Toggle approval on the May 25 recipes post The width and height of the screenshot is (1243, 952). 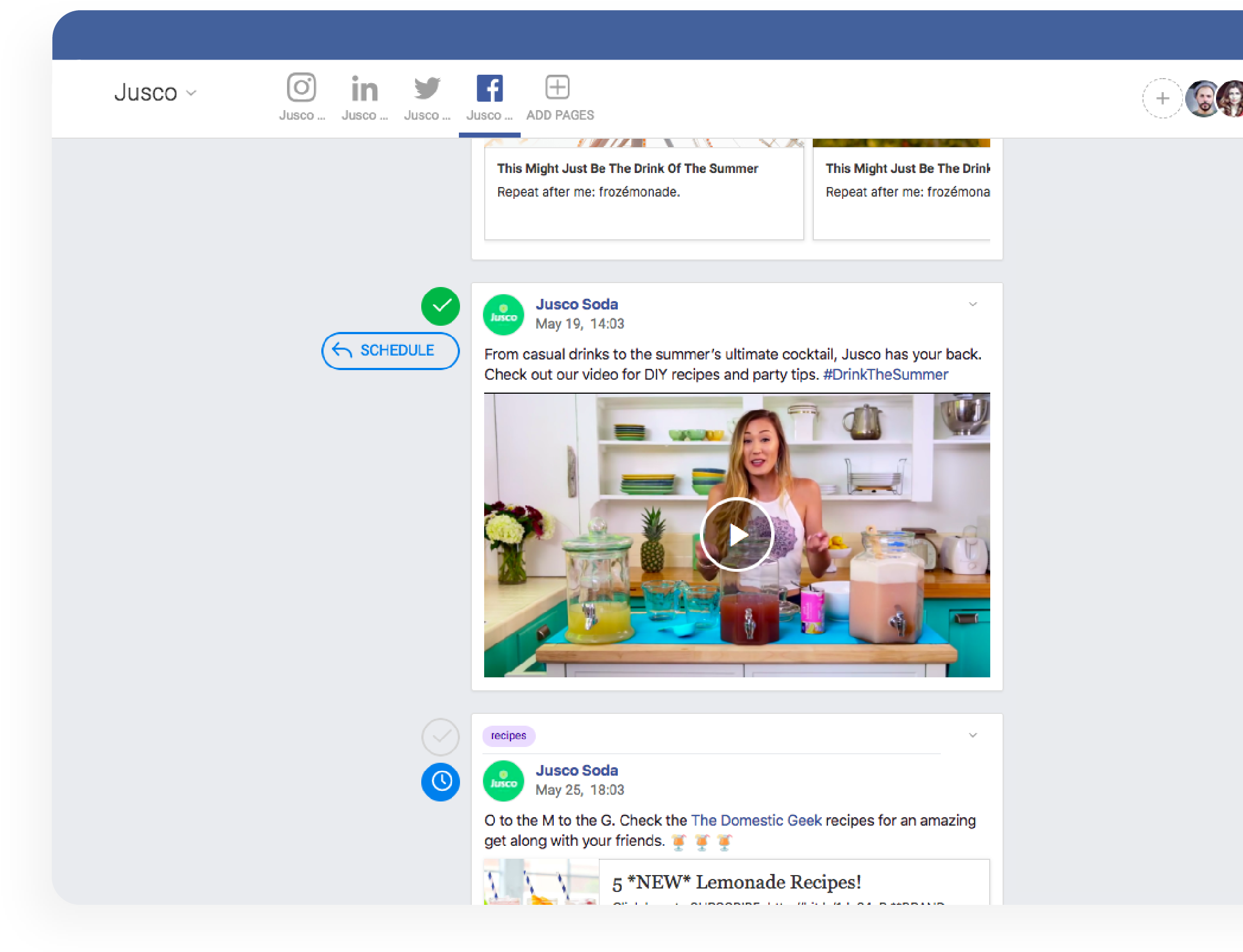(440, 737)
